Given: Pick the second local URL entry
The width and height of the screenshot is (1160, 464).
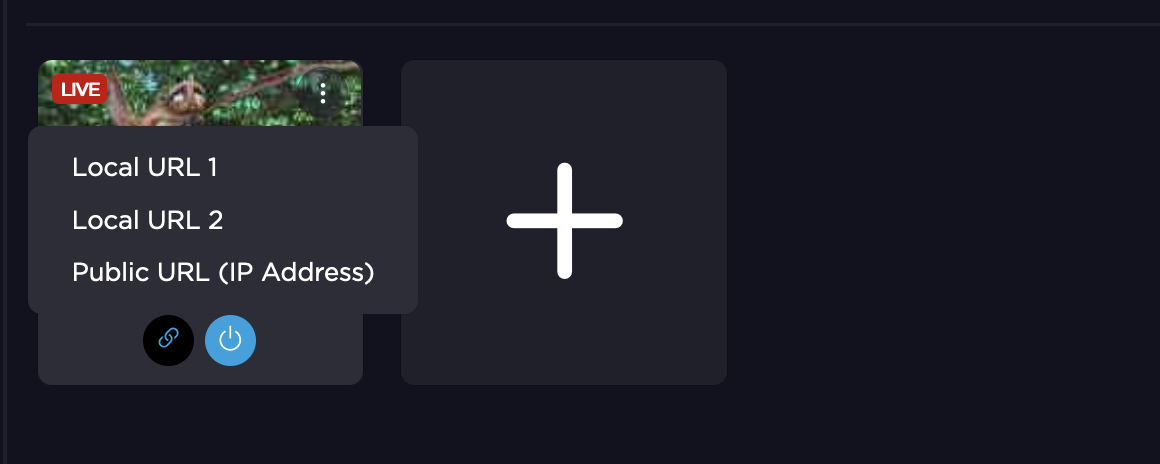Looking at the screenshot, I should (x=148, y=220).
